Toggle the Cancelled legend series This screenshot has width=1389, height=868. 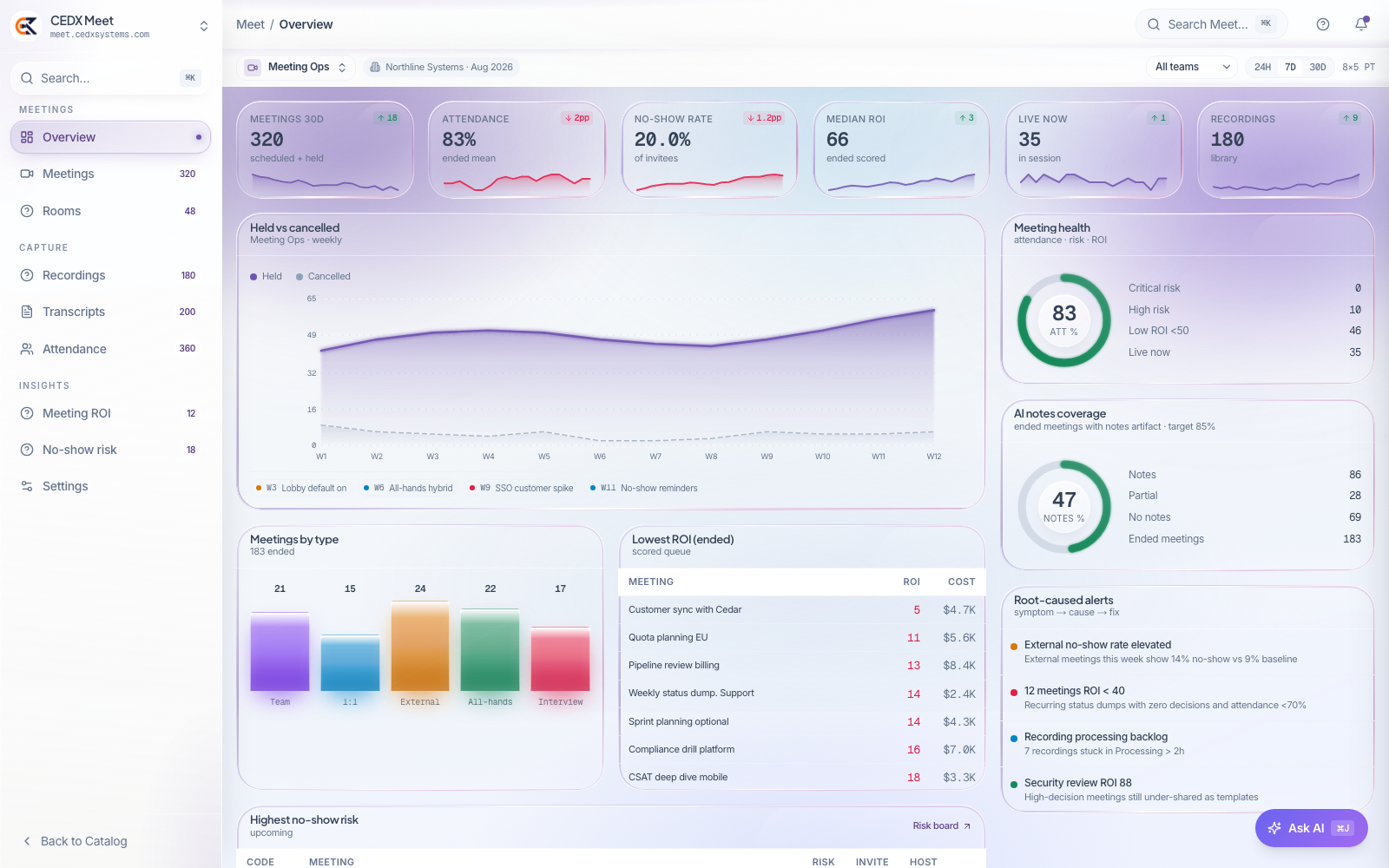click(323, 276)
